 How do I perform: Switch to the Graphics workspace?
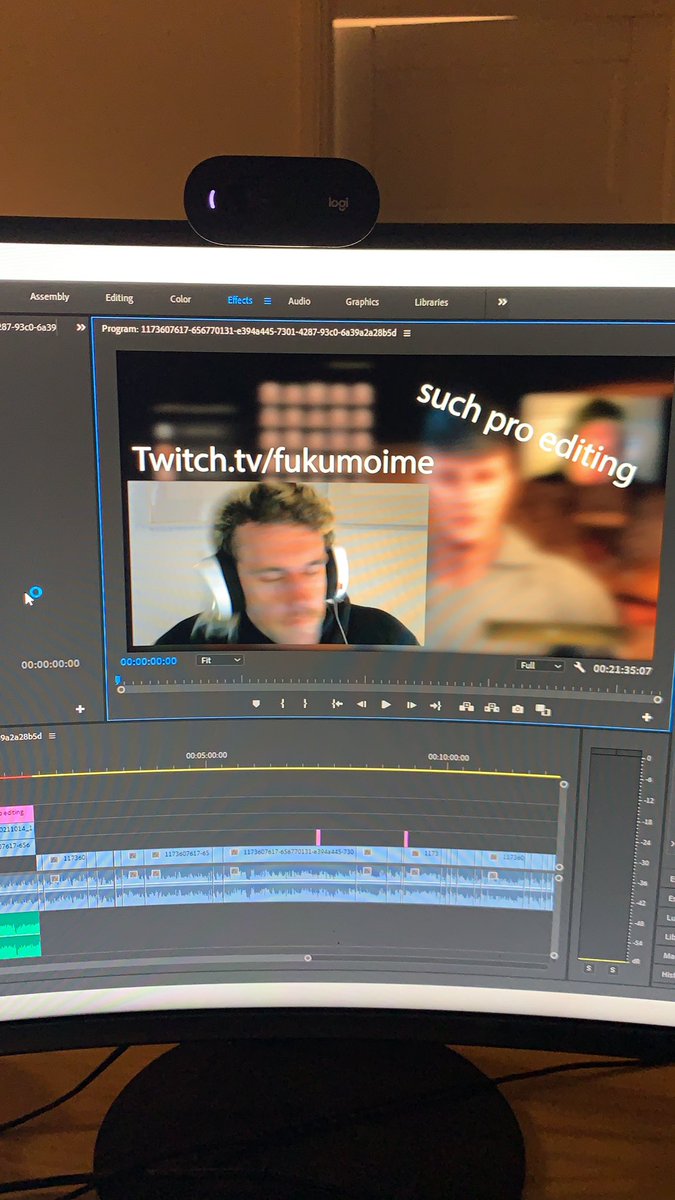click(362, 302)
